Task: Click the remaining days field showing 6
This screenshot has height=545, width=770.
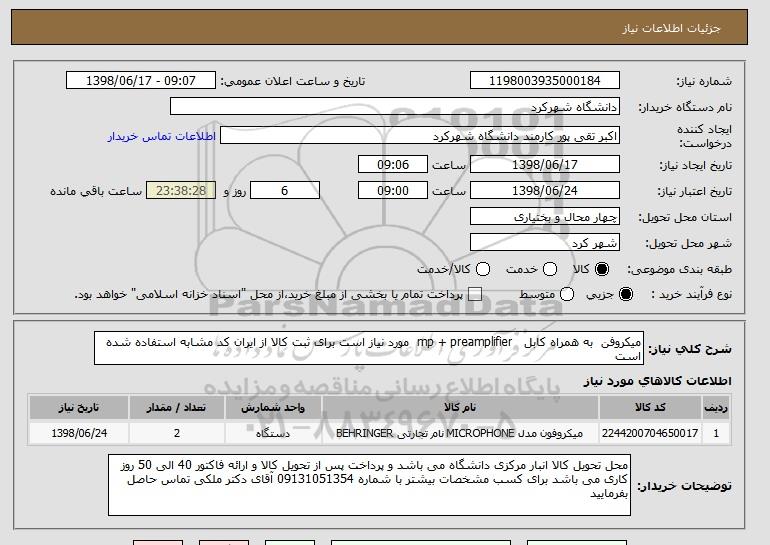Action: coord(285,191)
